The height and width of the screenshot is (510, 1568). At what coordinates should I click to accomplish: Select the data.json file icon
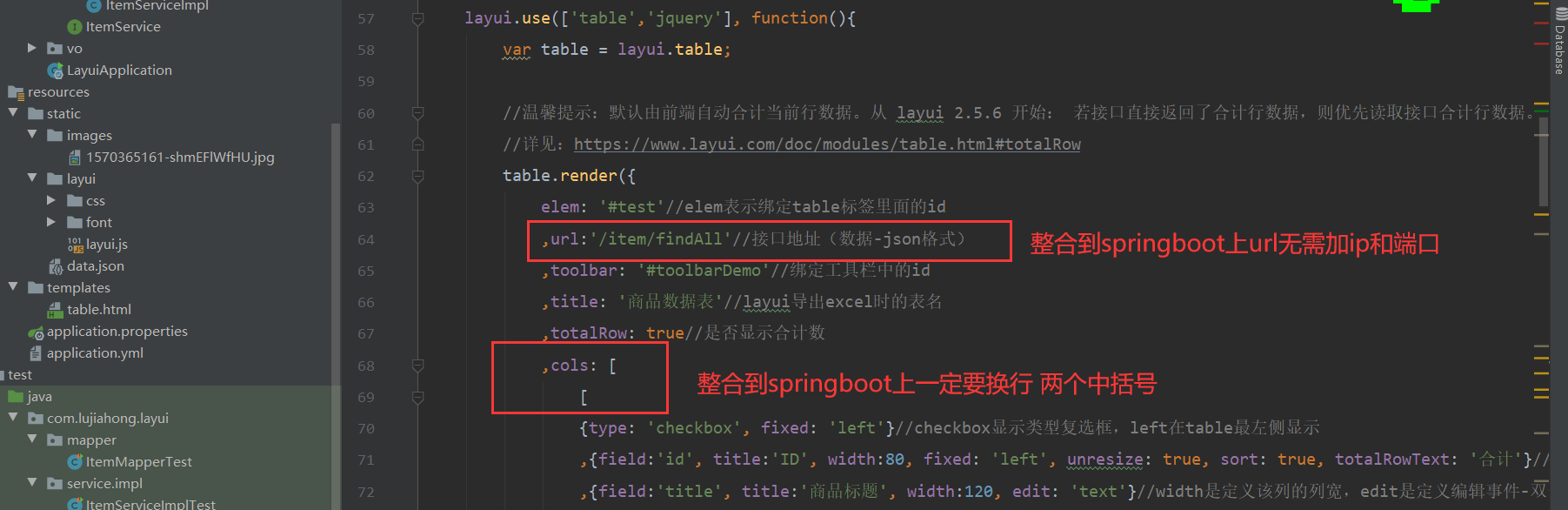coord(56,266)
